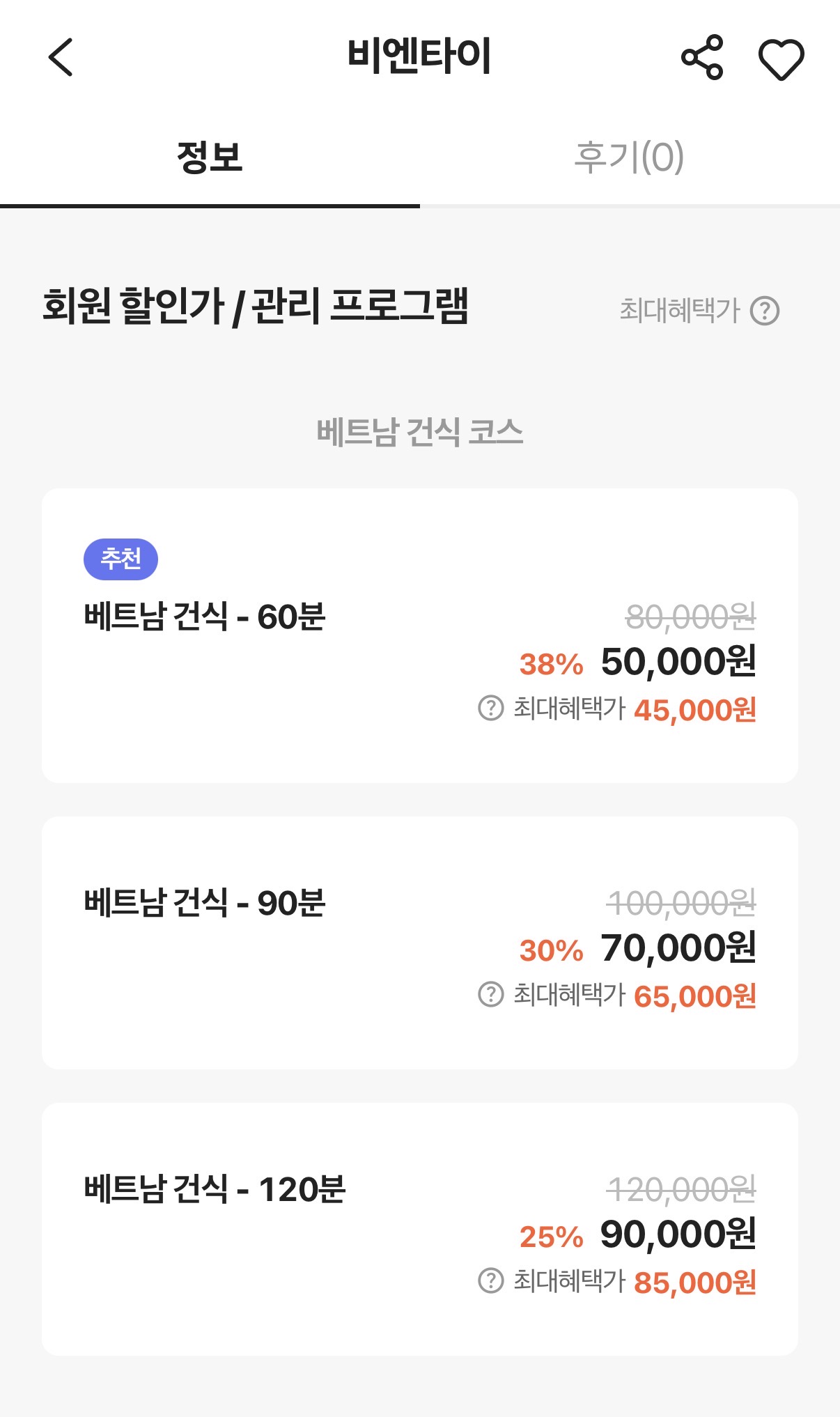Switch to the 정보 tab
Viewport: 840px width, 1417px height.
click(209, 157)
